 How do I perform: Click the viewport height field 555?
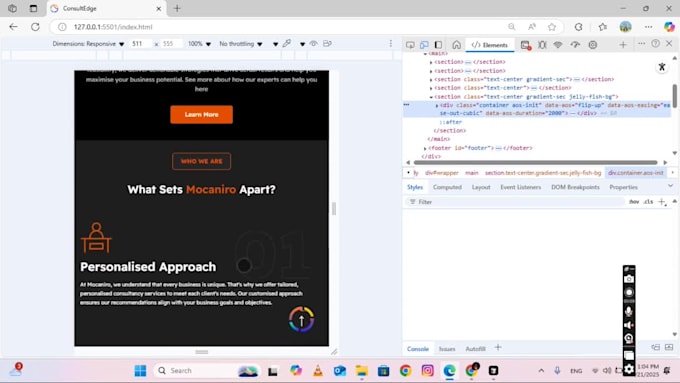coord(170,44)
